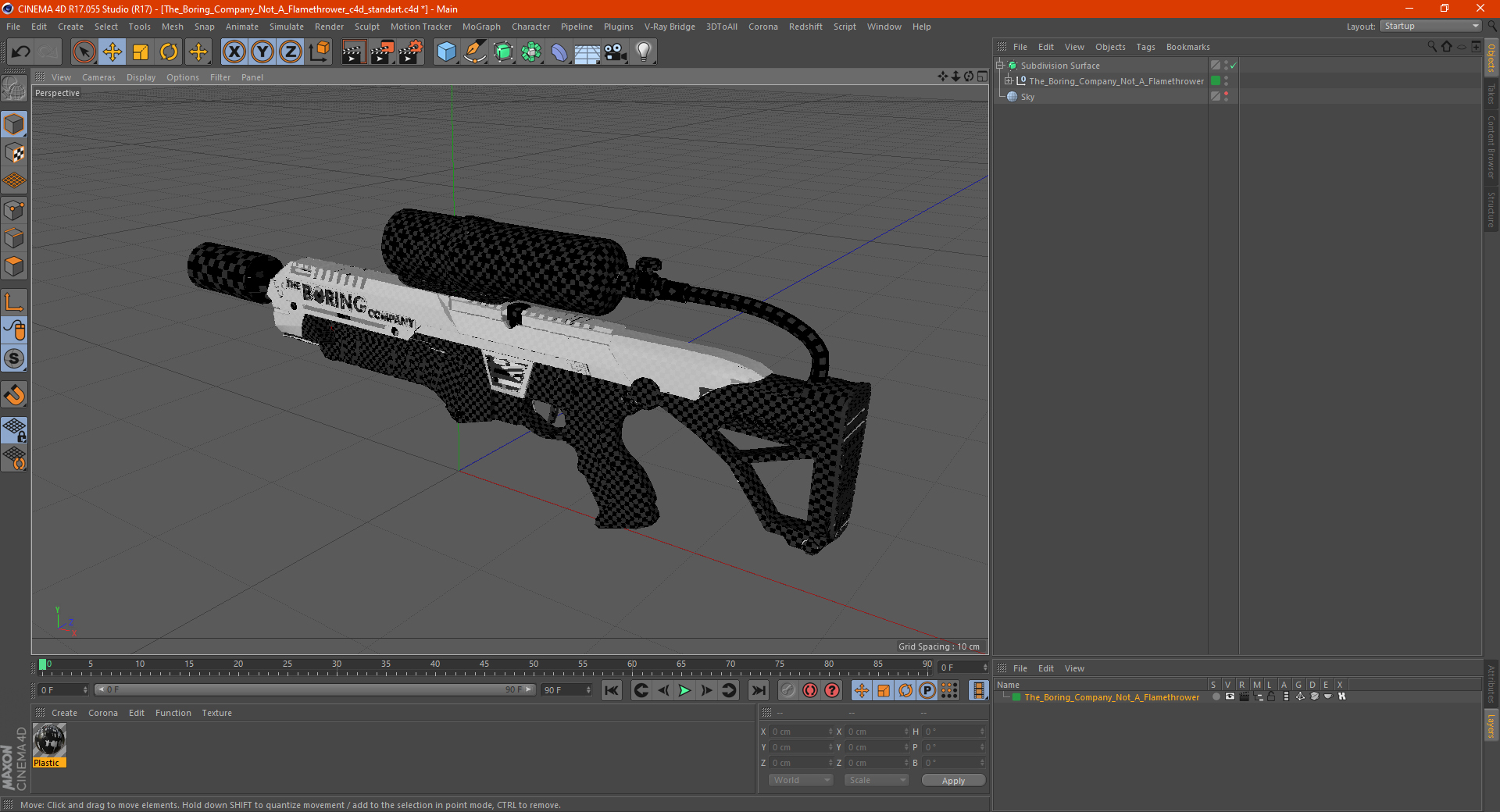1500x812 pixels.
Task: Go to end of animation
Action: (758, 690)
